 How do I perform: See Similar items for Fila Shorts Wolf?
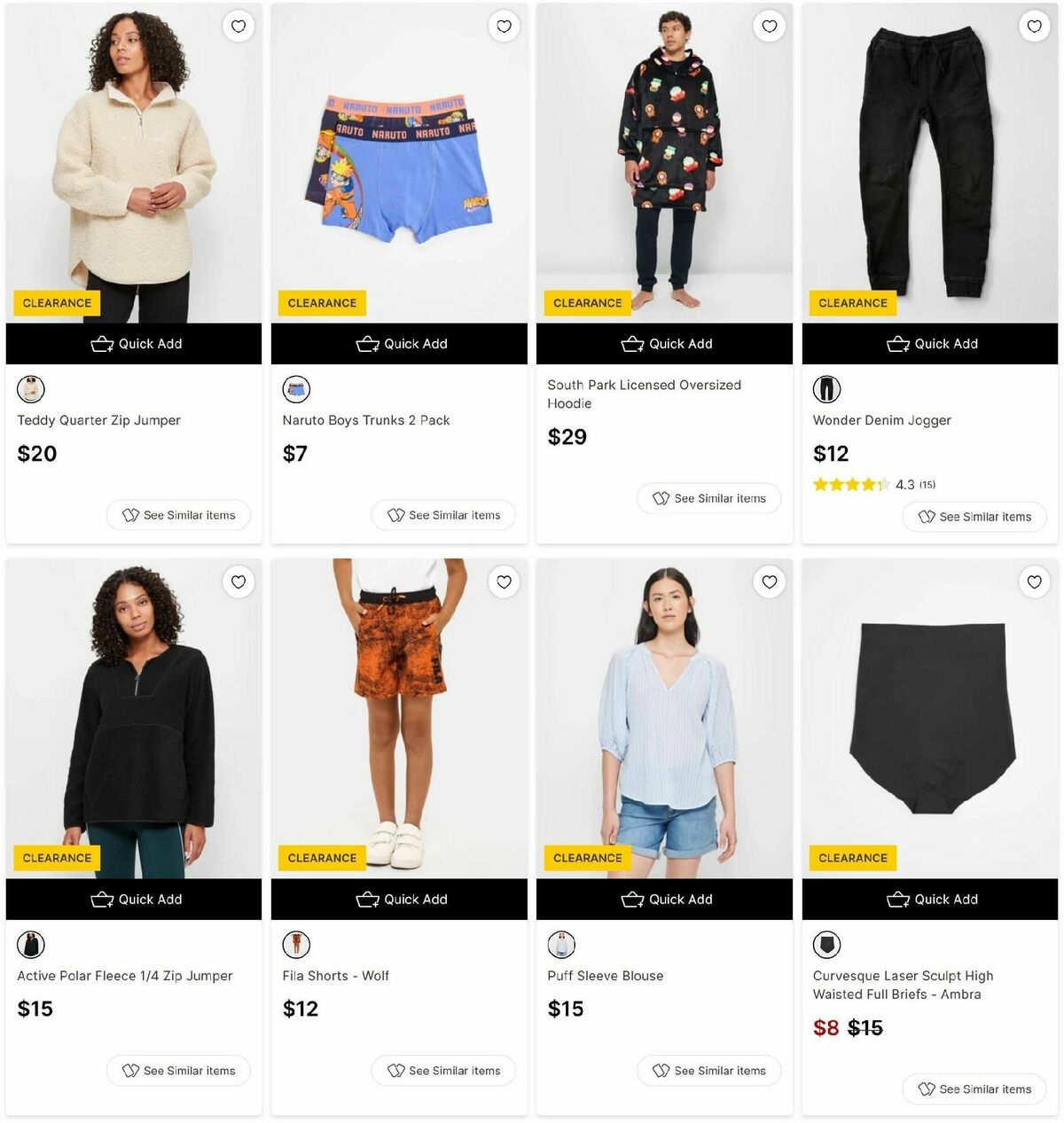point(443,1071)
